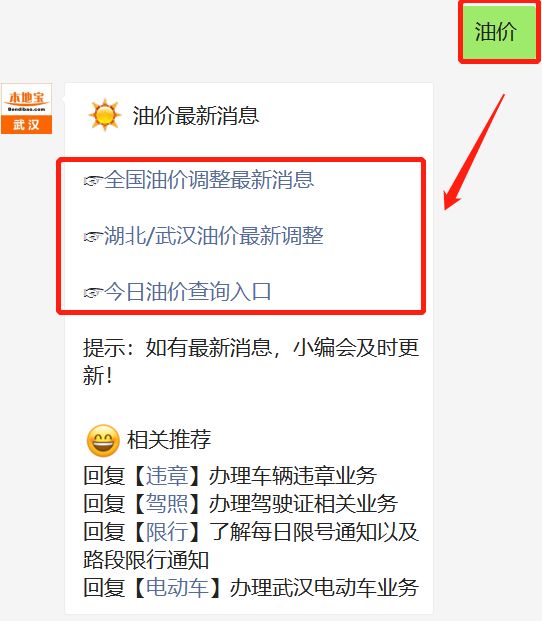
Task: Click the 驾照 keyword link
Action: click(167, 504)
